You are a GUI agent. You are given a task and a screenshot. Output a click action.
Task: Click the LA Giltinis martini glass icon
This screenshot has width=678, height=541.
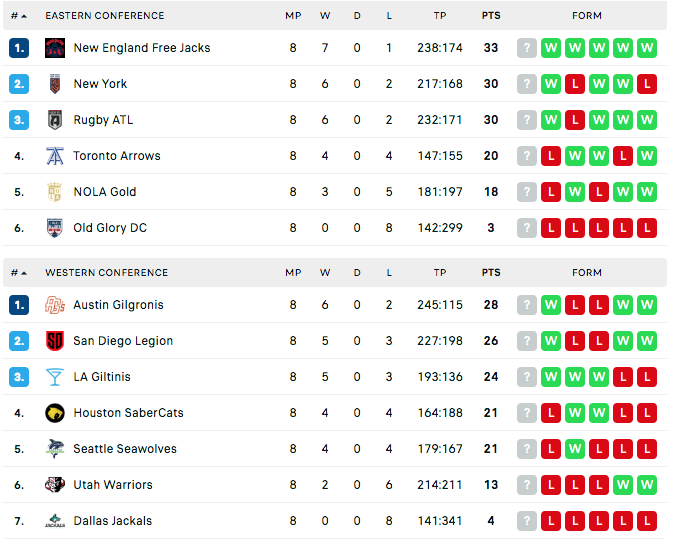[x=55, y=377]
